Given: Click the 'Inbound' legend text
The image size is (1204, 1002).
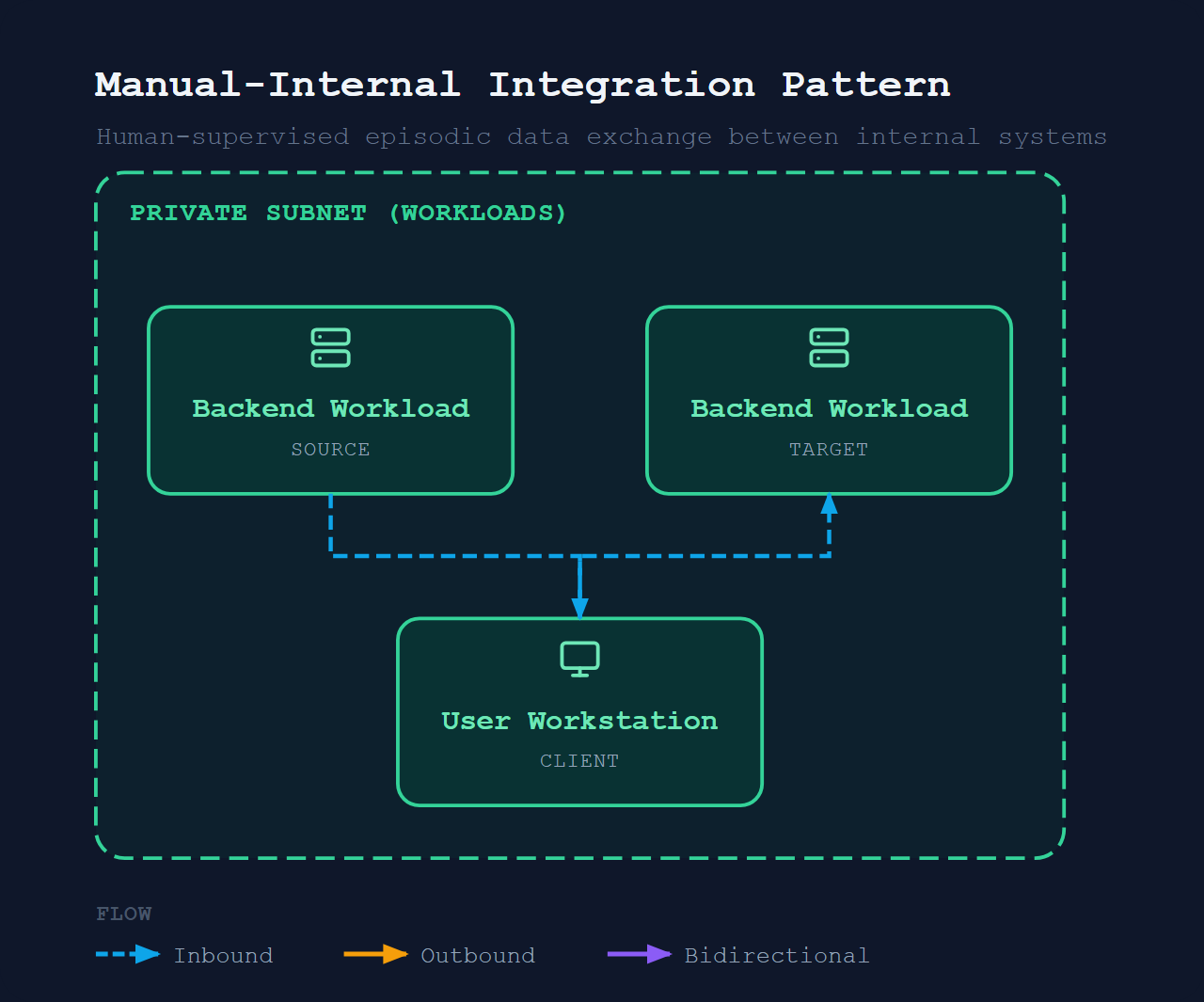Looking at the screenshot, I should point(224,955).
